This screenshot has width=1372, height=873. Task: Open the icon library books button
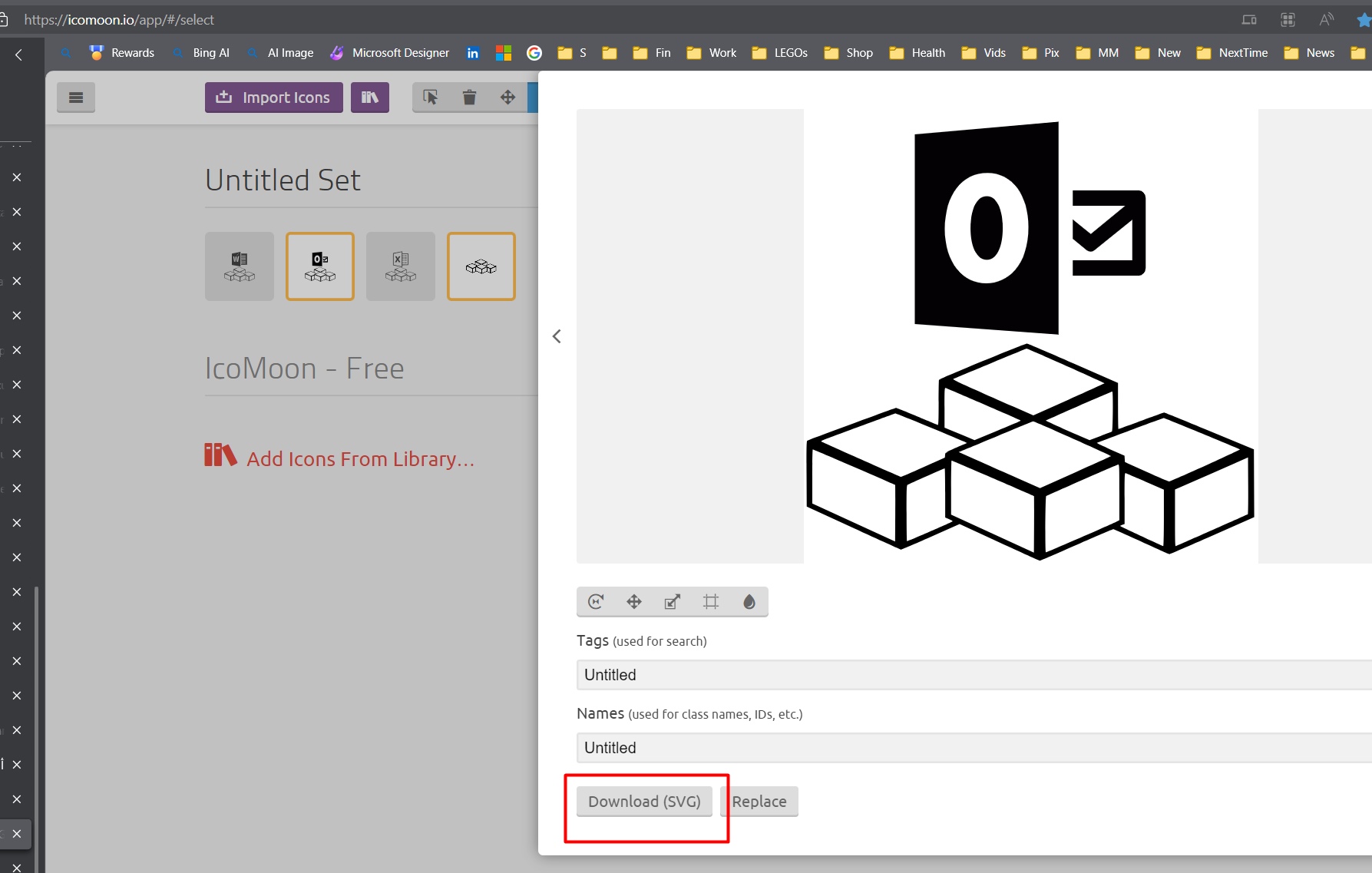(x=369, y=98)
